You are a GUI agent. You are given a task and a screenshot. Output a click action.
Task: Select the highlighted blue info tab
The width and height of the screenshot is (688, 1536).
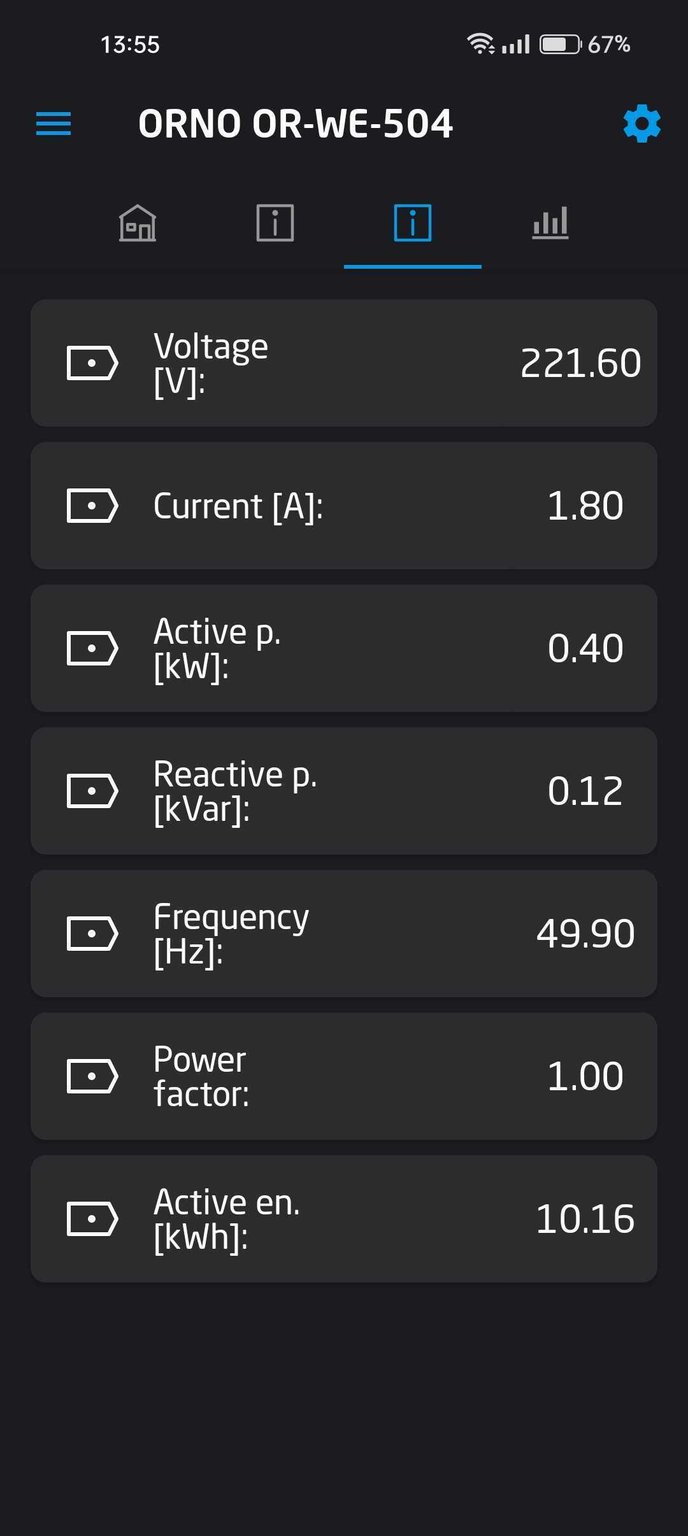(x=412, y=222)
